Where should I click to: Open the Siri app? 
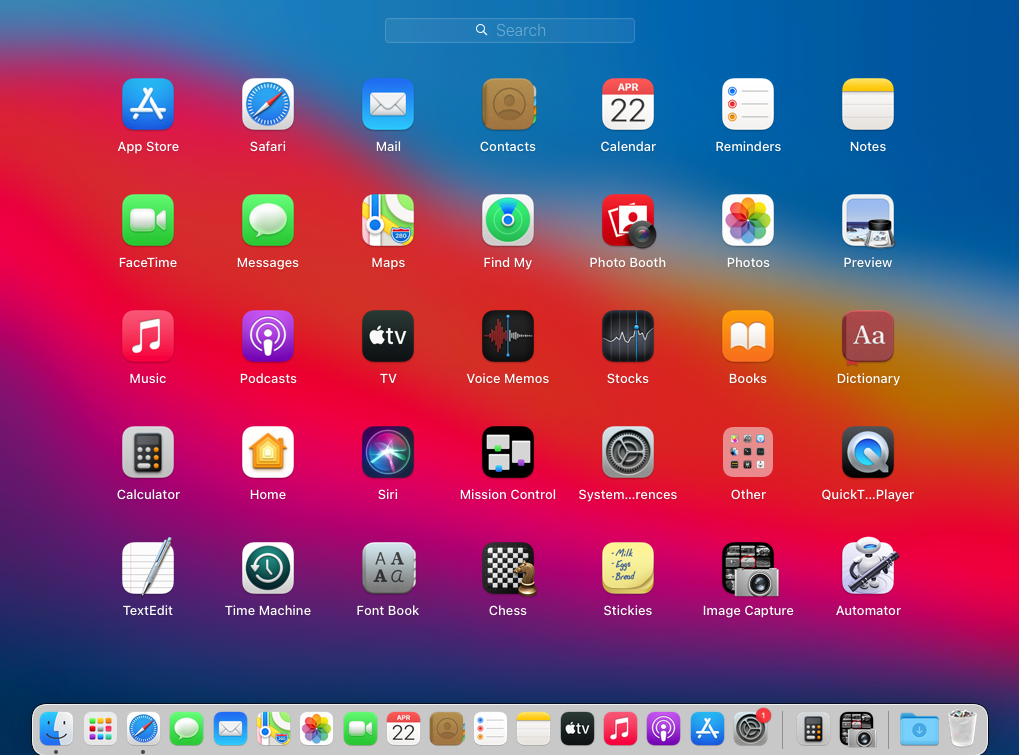coord(388,452)
